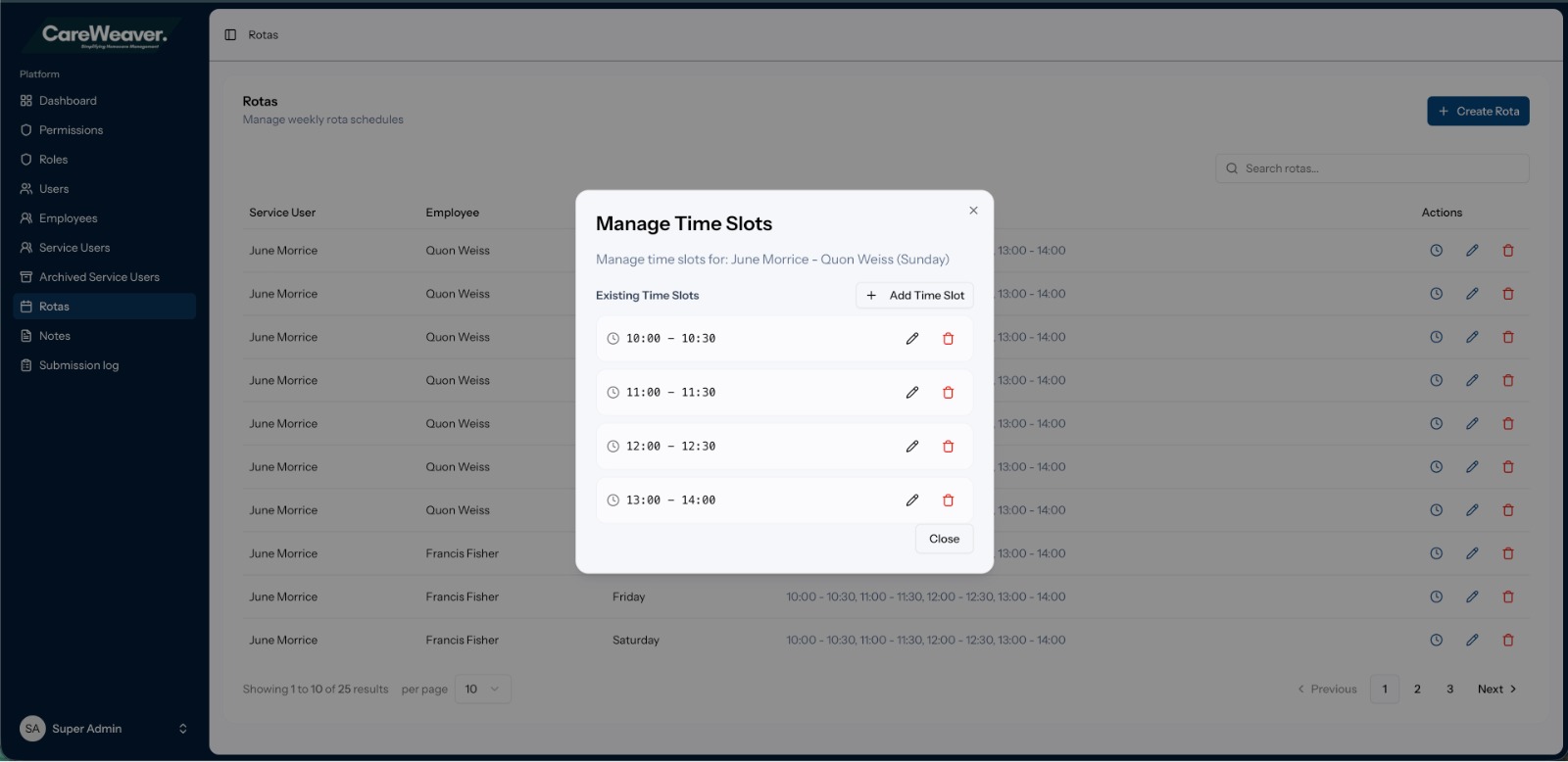Click the Add Time Slot button
The width and height of the screenshot is (1568, 762).
point(914,296)
